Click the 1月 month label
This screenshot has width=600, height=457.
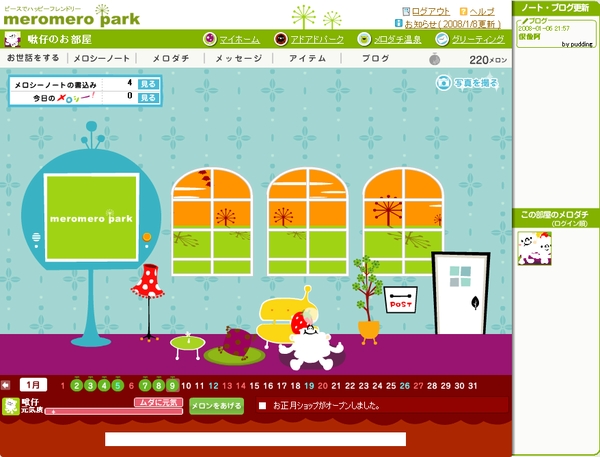(33, 385)
